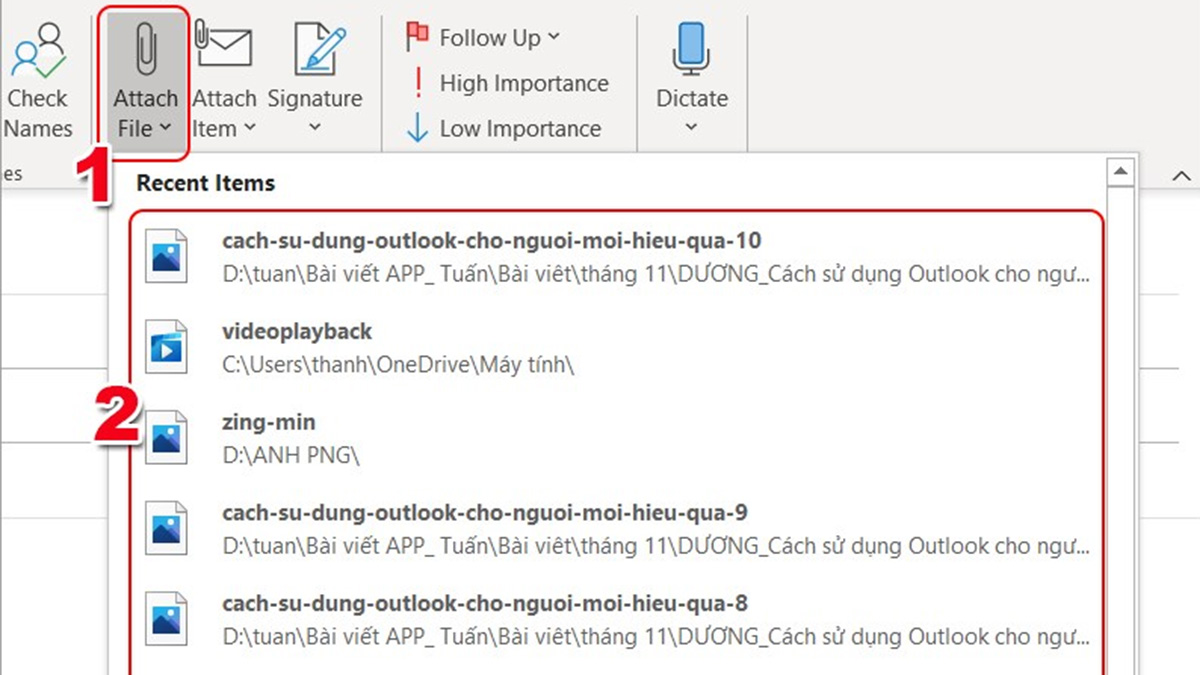
Task: Expand the Signature dropdown arrow
Action: 314,128
